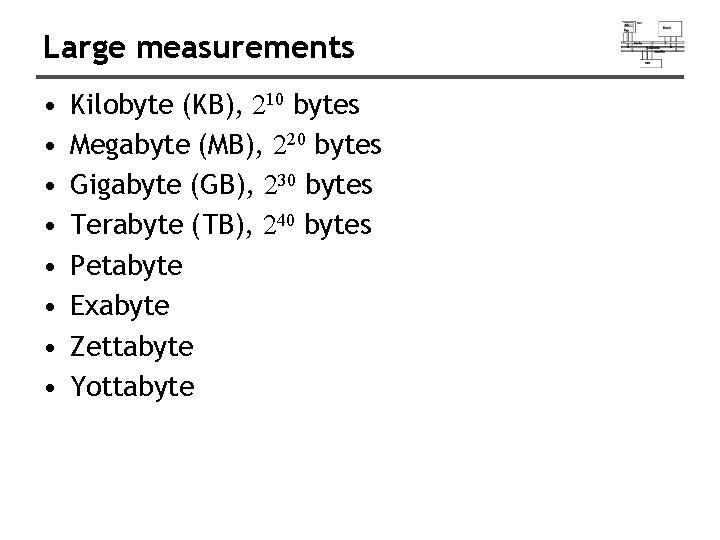Click the bus diagram thumbnail in the corner
The image size is (720, 540).
(x=653, y=41)
